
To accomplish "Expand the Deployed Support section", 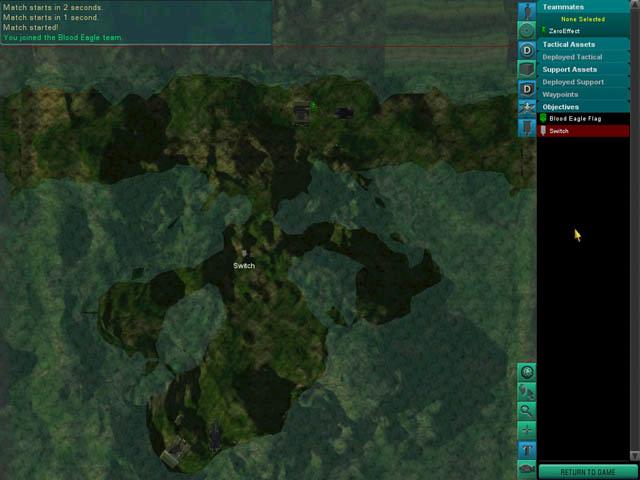I will pyautogui.click(x=584, y=82).
